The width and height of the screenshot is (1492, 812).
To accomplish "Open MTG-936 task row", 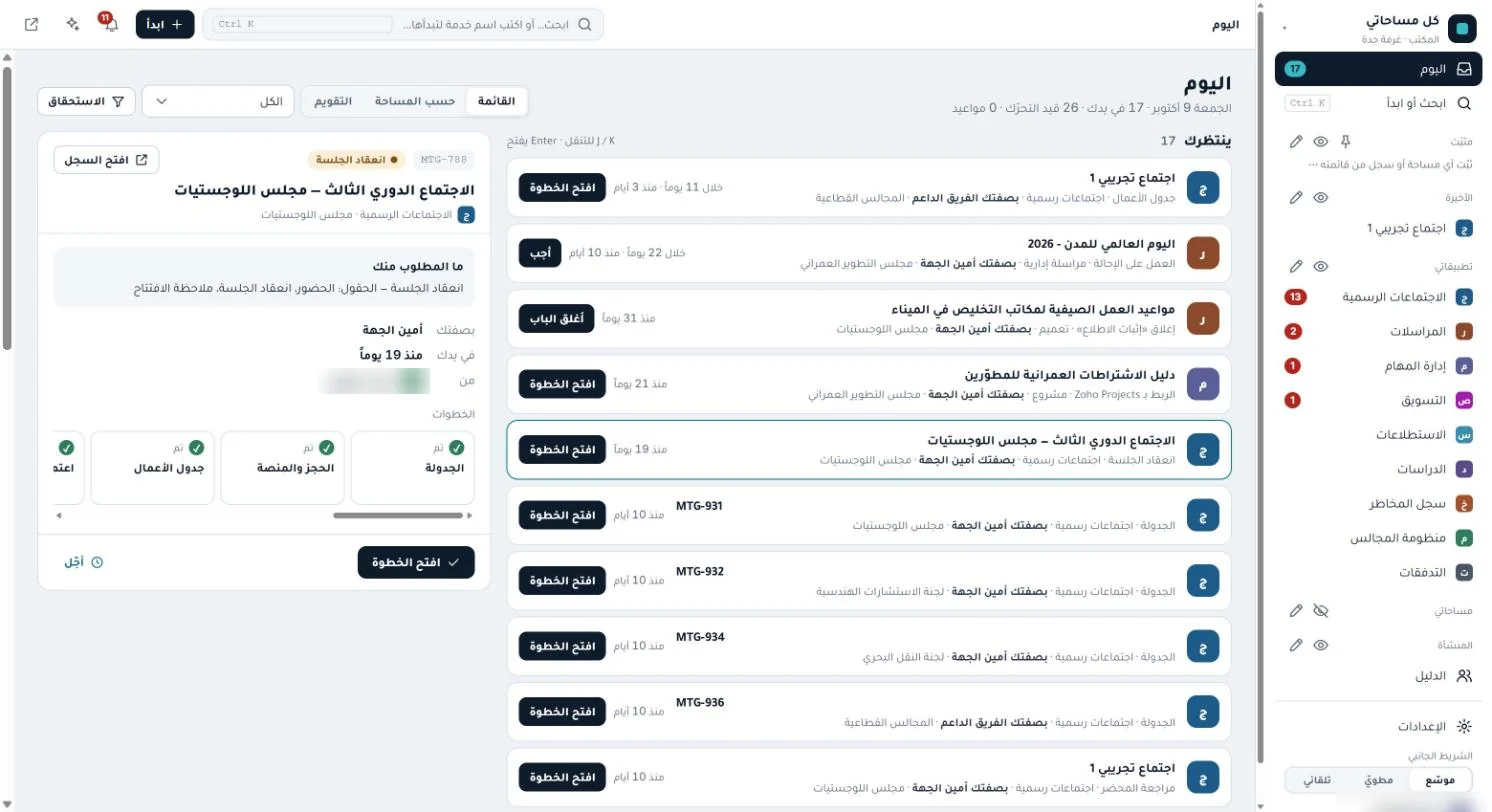I will pos(869,711).
